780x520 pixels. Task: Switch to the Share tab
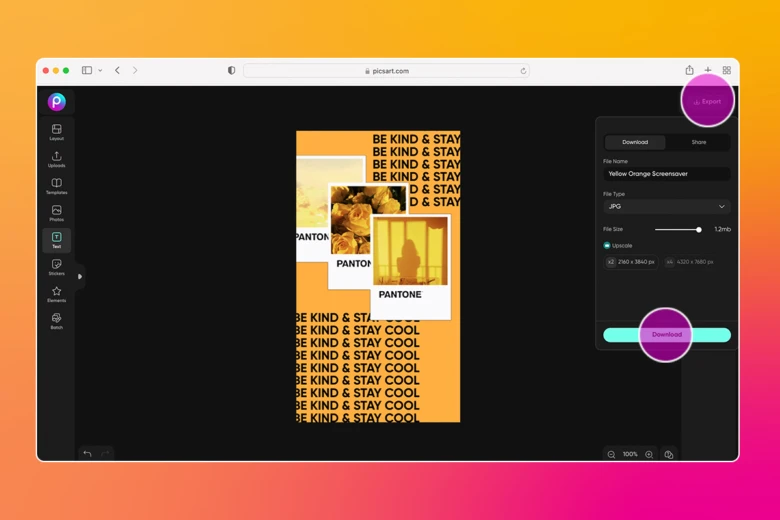(x=698, y=142)
